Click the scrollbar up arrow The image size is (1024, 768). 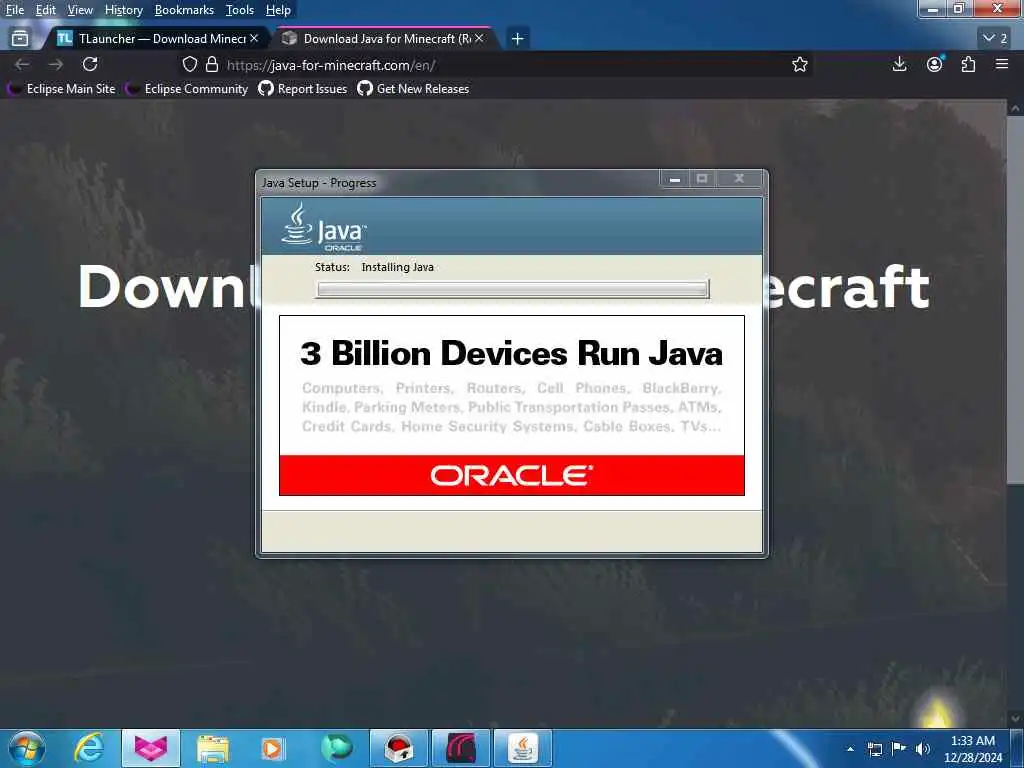[1015, 108]
